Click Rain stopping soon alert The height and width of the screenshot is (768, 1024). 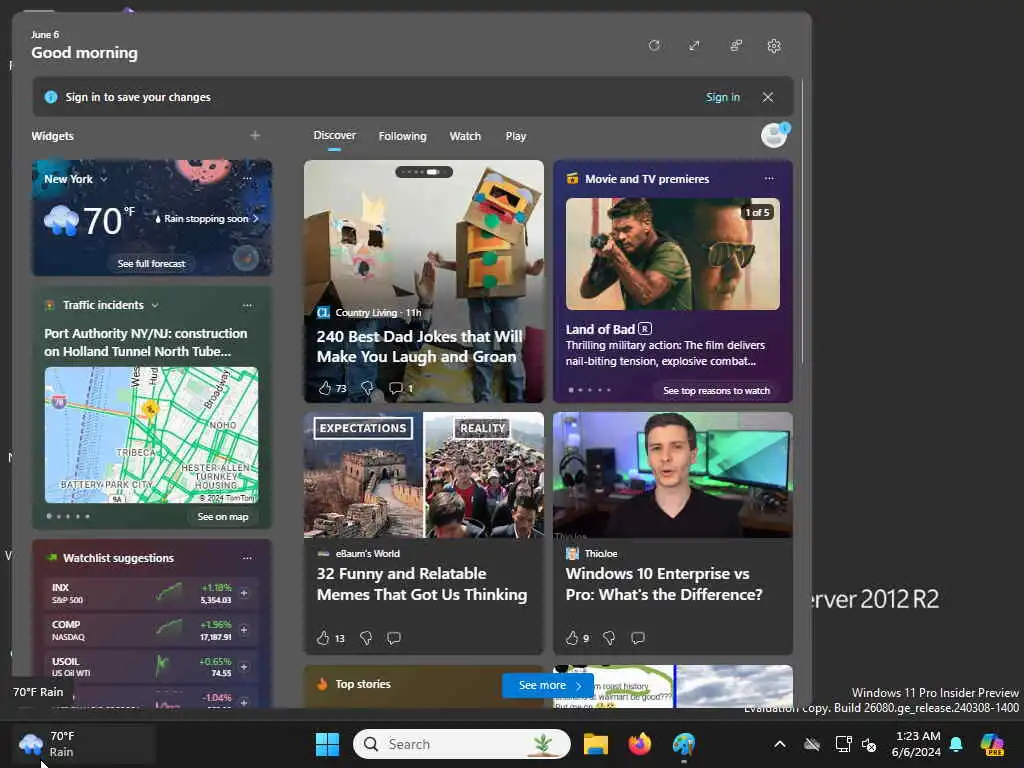coord(206,219)
